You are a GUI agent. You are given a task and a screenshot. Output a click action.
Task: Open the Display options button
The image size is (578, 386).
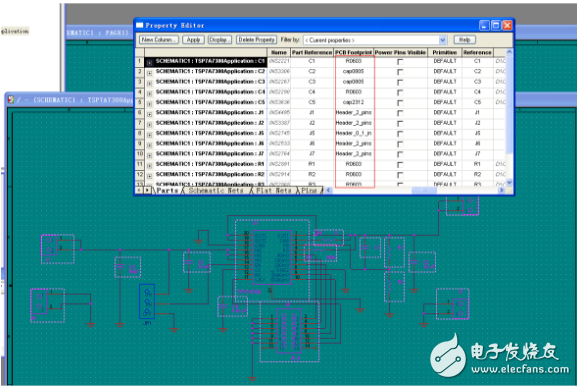[x=220, y=40]
